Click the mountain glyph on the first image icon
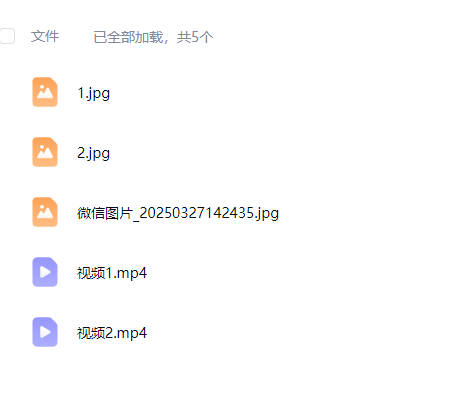 pos(45,92)
